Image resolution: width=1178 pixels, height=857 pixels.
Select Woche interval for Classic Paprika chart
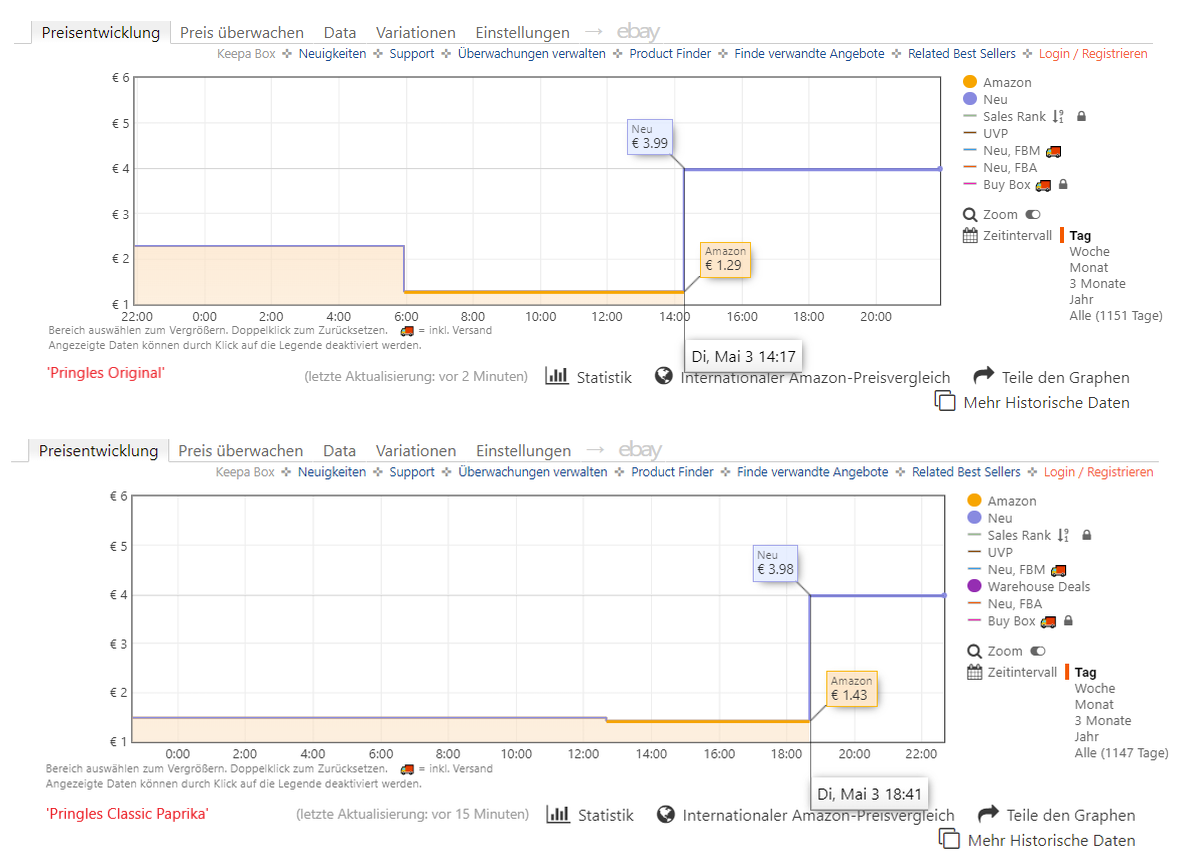[x=1095, y=689]
